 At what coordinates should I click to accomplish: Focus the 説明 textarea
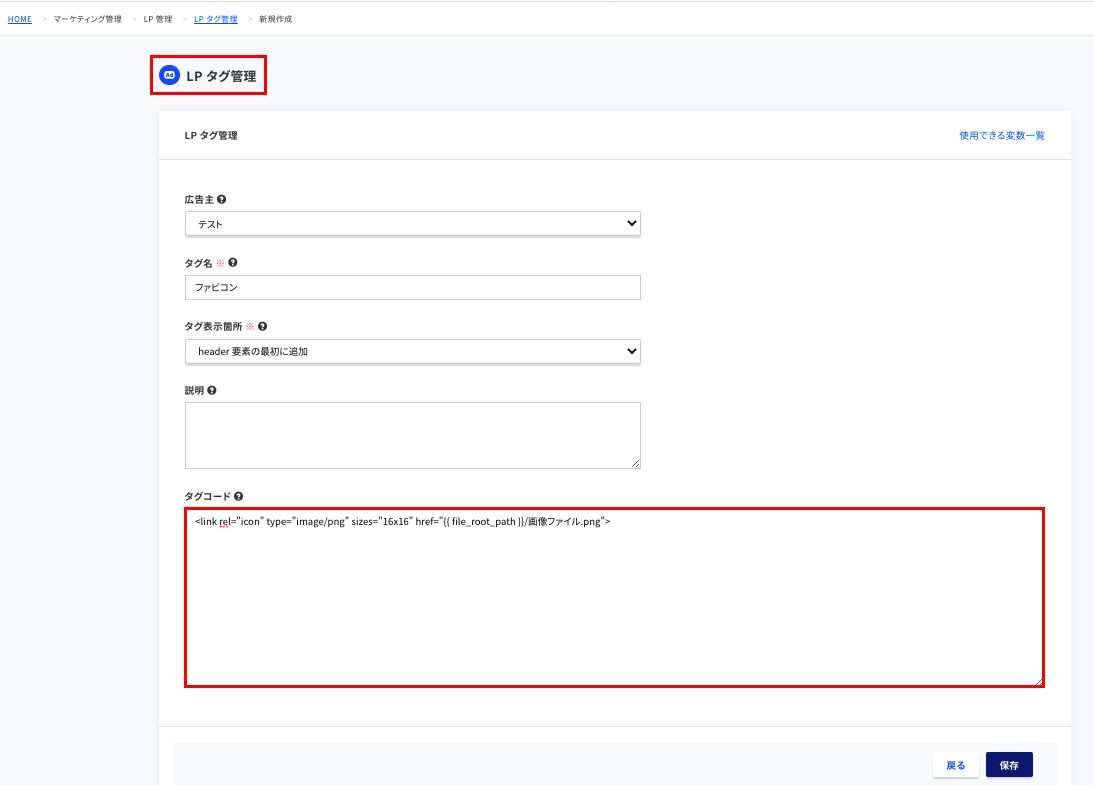[x=412, y=435]
